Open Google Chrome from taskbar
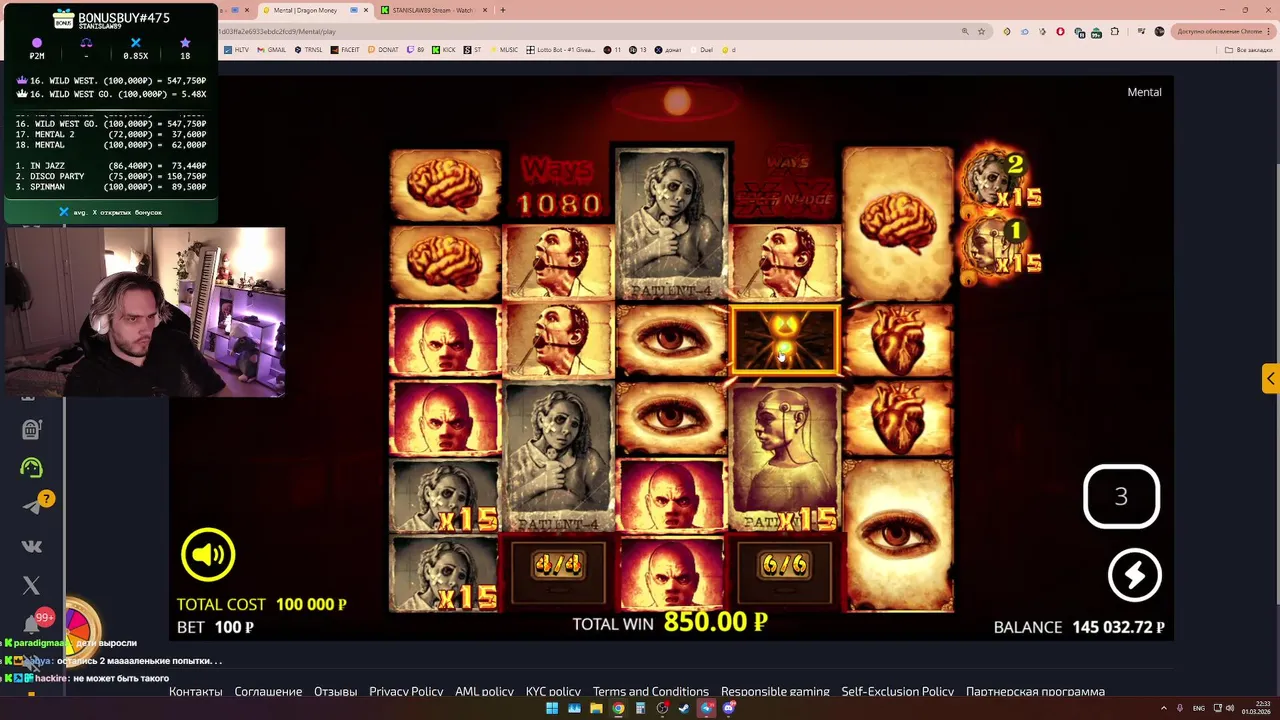This screenshot has width=1280, height=720. pos(618,708)
